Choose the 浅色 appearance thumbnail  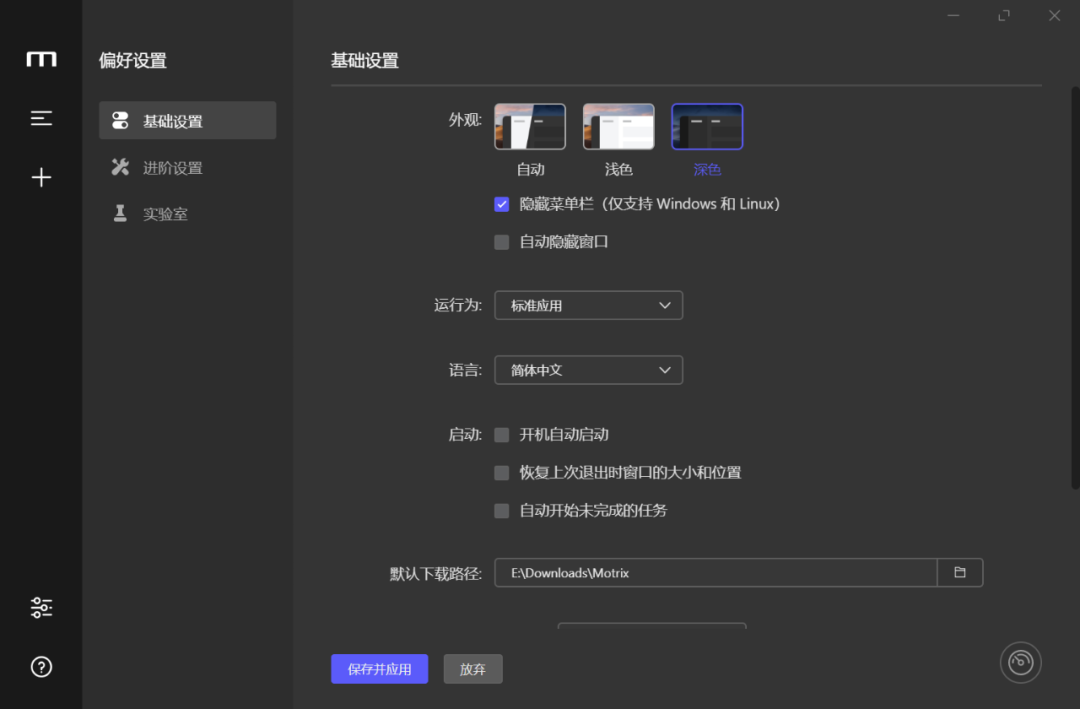[x=619, y=127]
